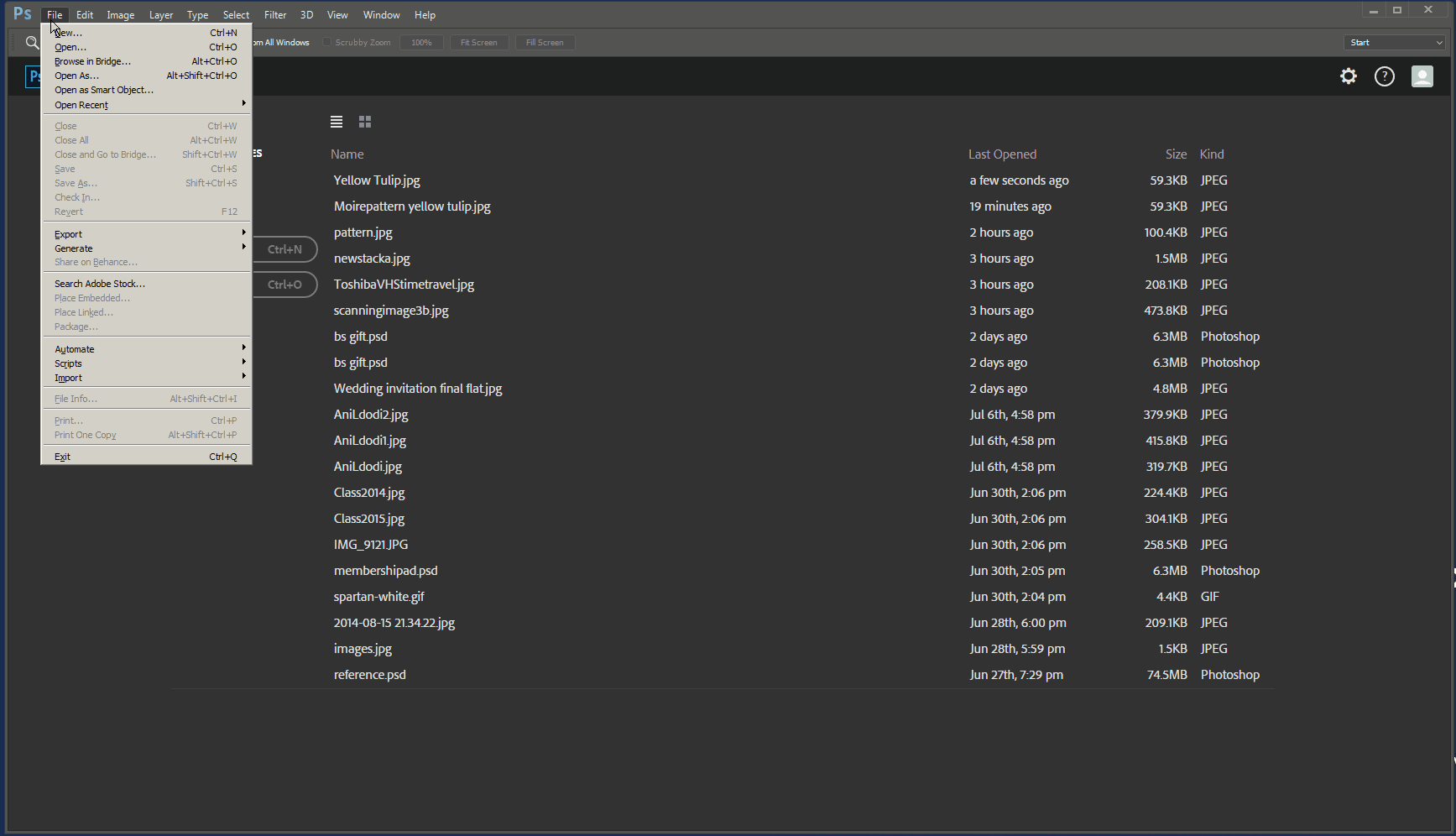Viewport: 1456px width, 836px height.
Task: Choose Search Adobe Stock…
Action: [x=146, y=284]
